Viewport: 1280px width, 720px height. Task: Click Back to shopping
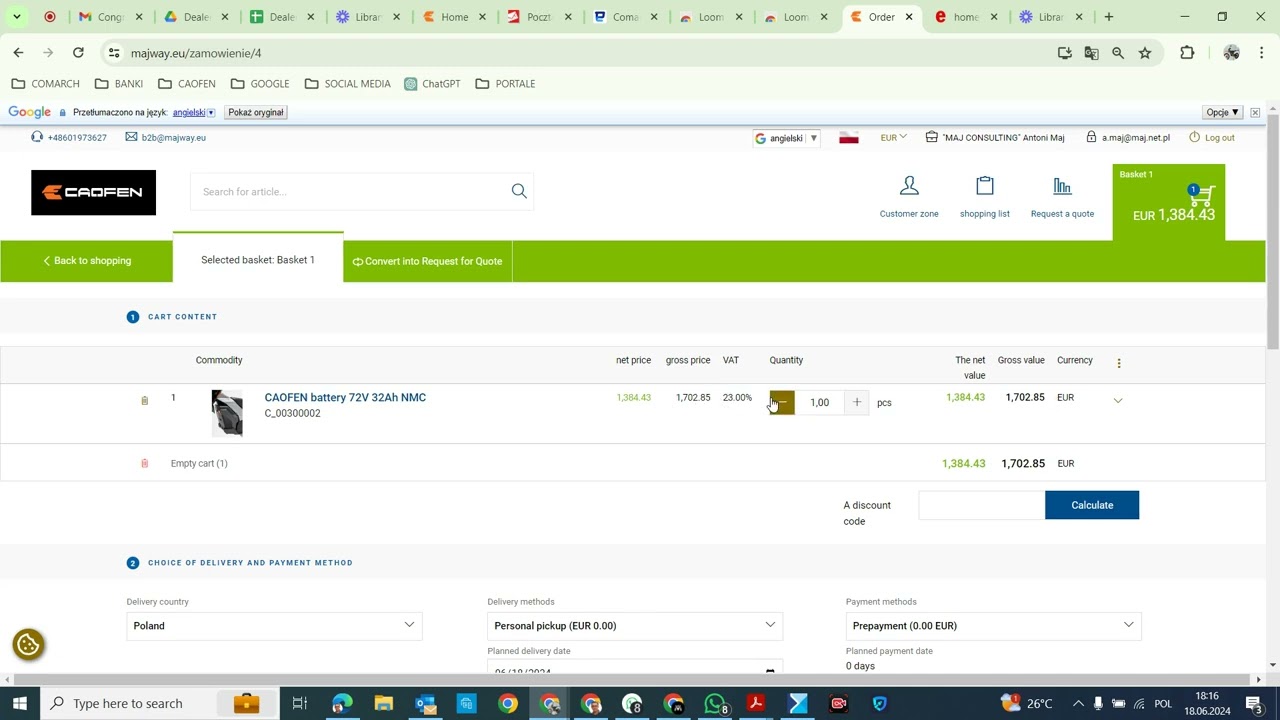[87, 261]
